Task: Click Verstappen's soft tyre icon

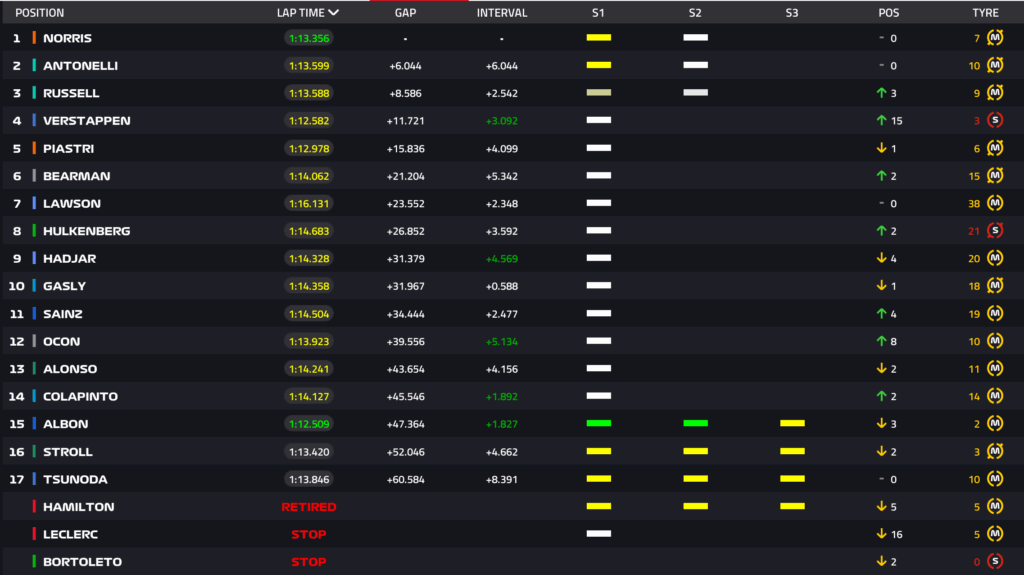Action: click(994, 121)
